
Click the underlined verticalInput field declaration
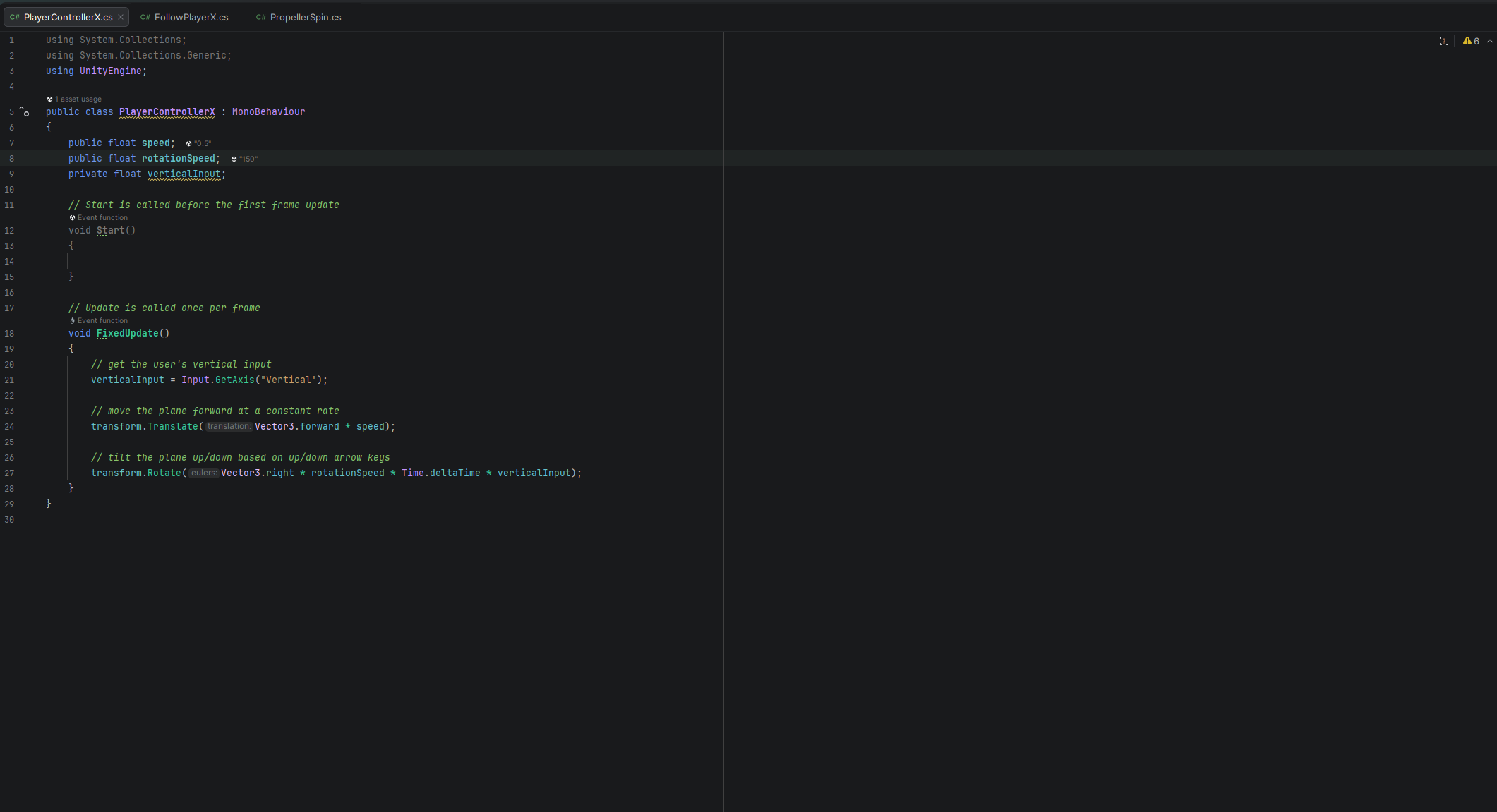click(184, 174)
